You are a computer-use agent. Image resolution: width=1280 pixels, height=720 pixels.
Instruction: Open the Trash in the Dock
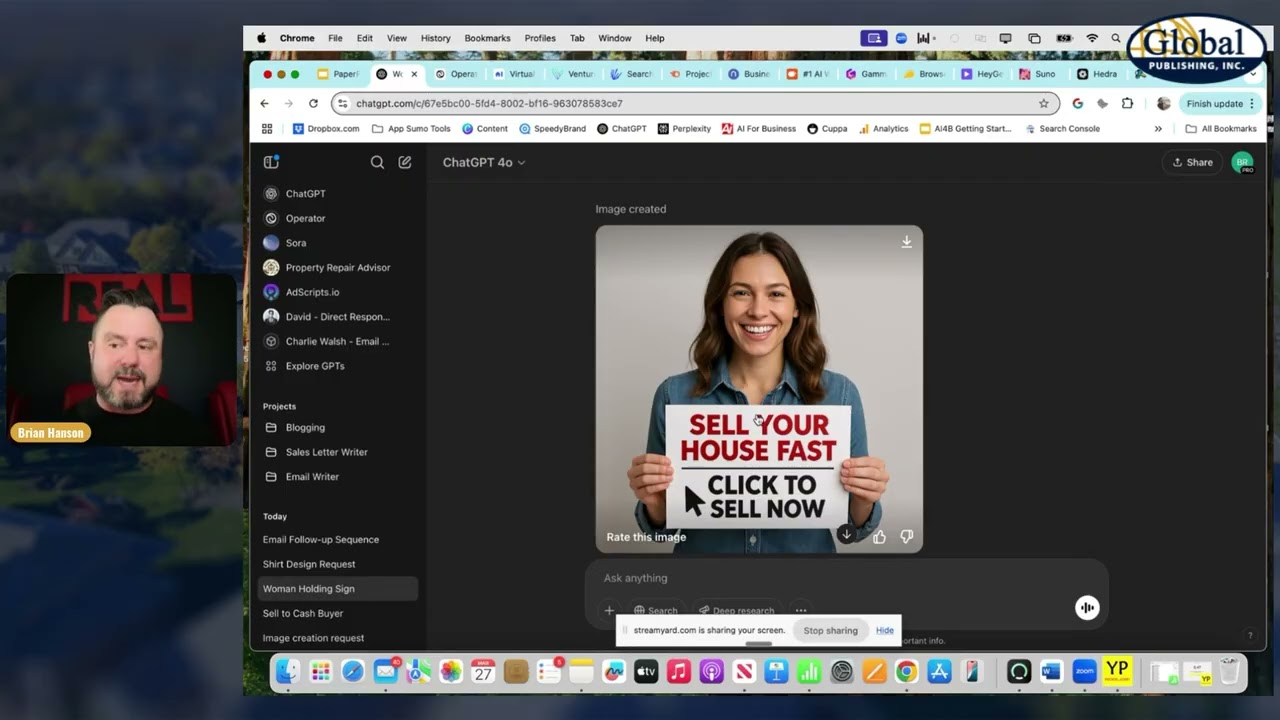pyautogui.click(x=1229, y=672)
